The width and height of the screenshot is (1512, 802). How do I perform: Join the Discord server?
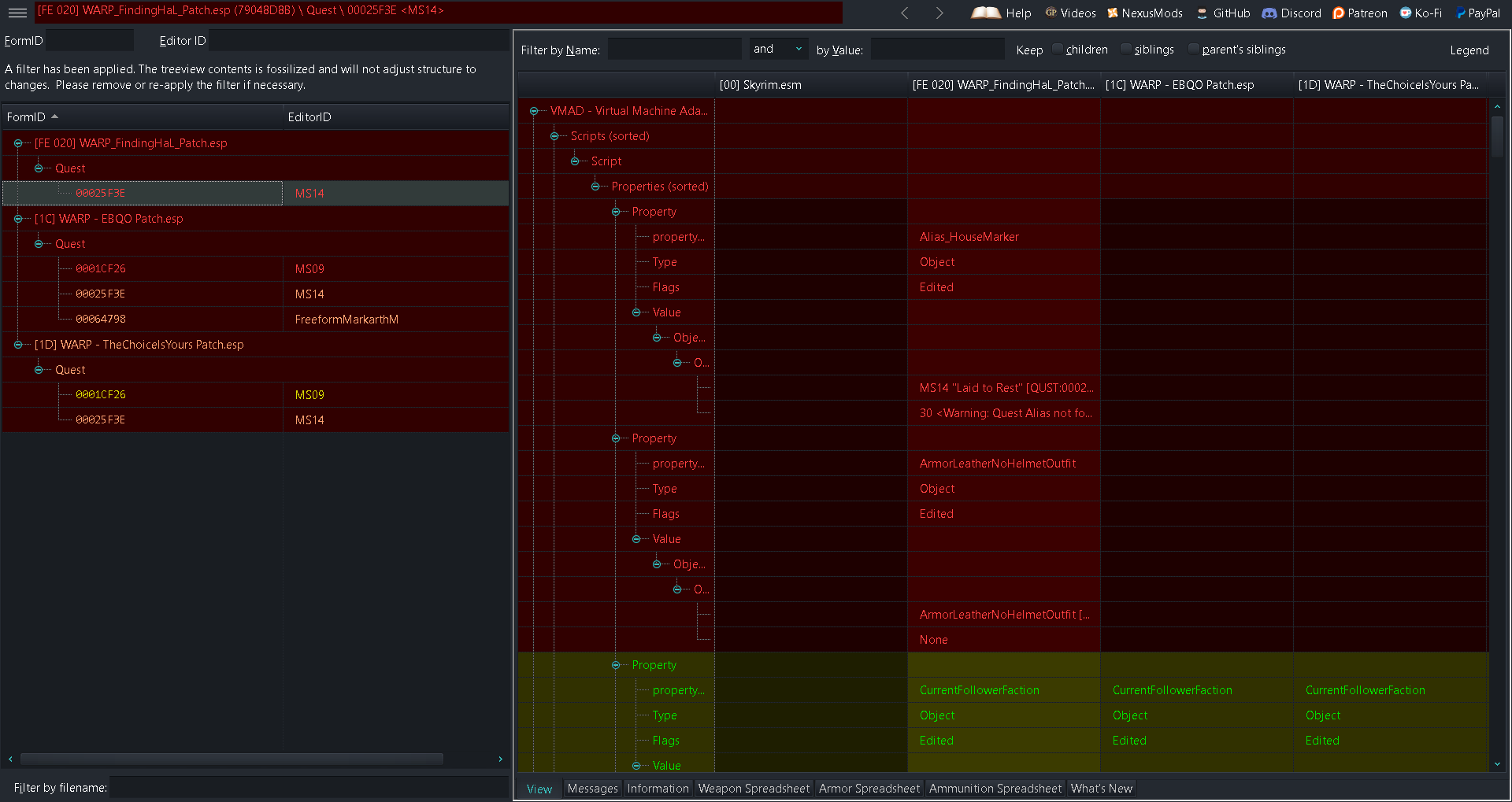1291,13
